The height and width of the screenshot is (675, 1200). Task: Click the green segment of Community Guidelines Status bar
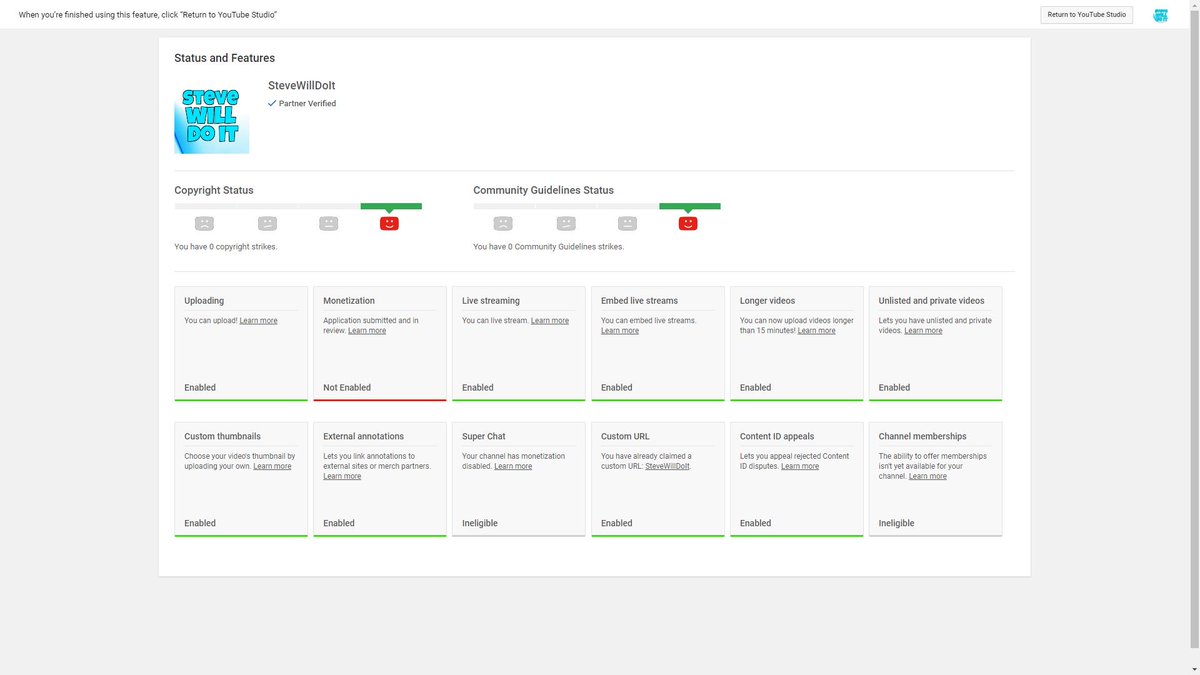[690, 206]
